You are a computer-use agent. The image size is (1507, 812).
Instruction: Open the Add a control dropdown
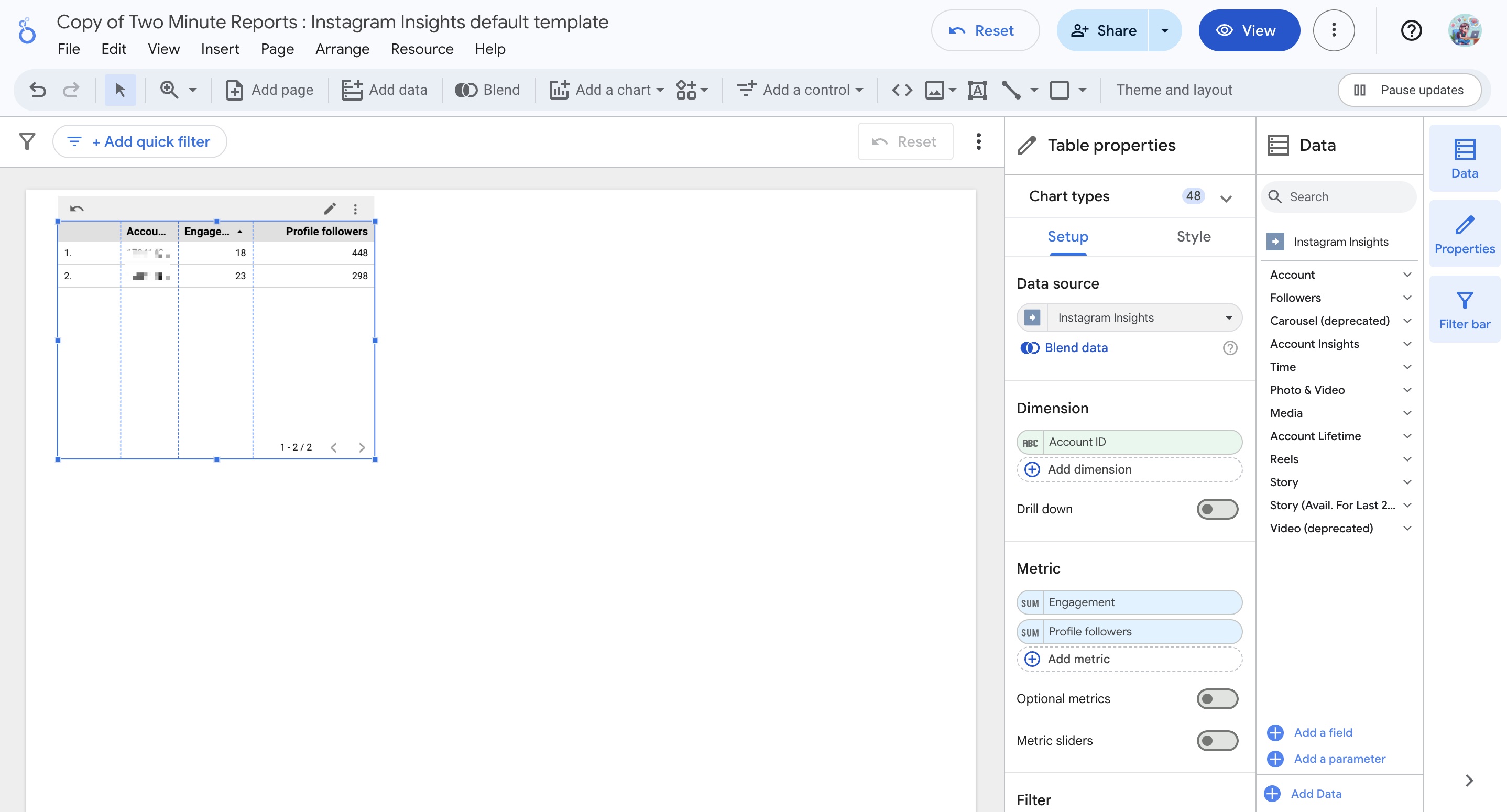click(x=799, y=90)
